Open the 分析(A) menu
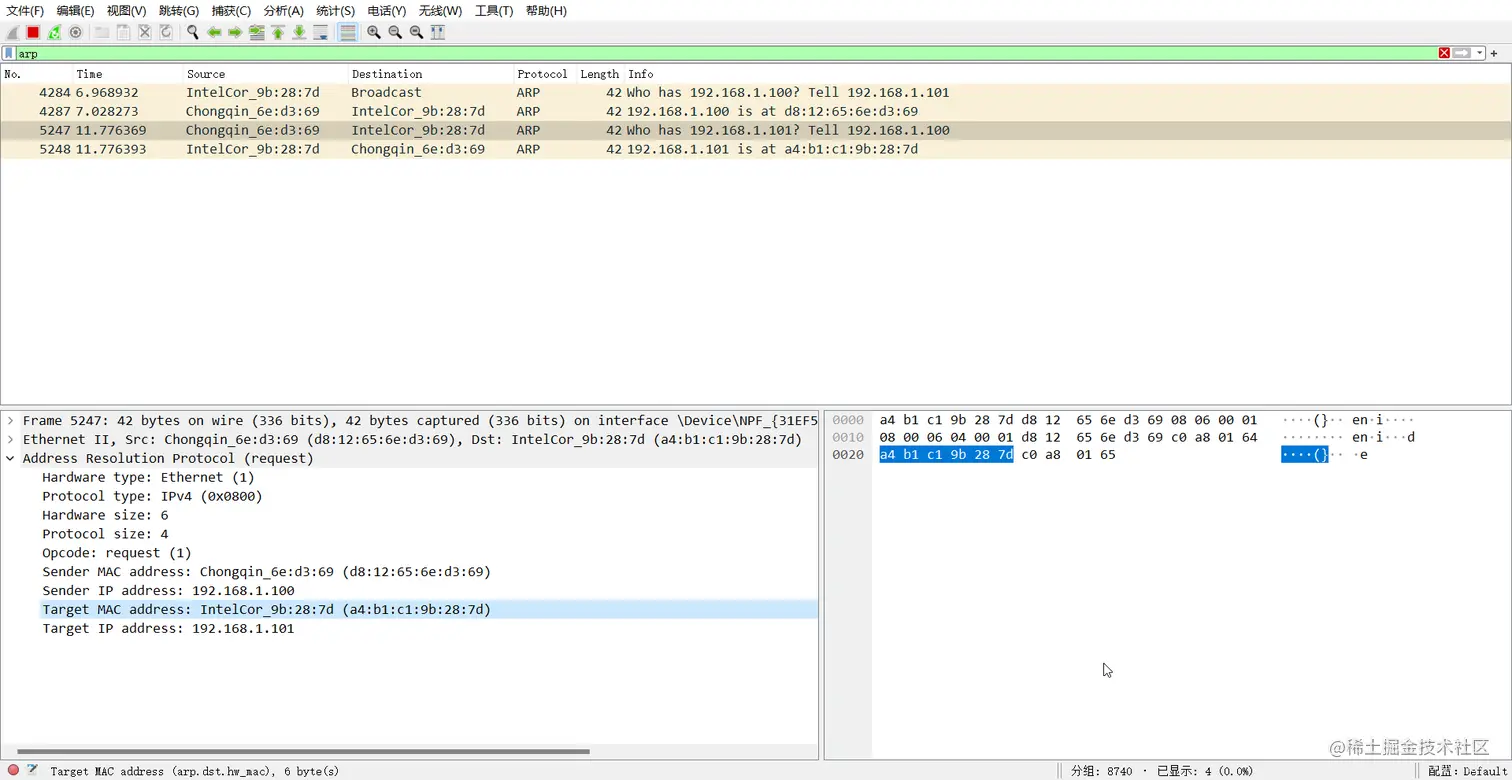Viewport: 1512px width, 780px height. pos(283,11)
